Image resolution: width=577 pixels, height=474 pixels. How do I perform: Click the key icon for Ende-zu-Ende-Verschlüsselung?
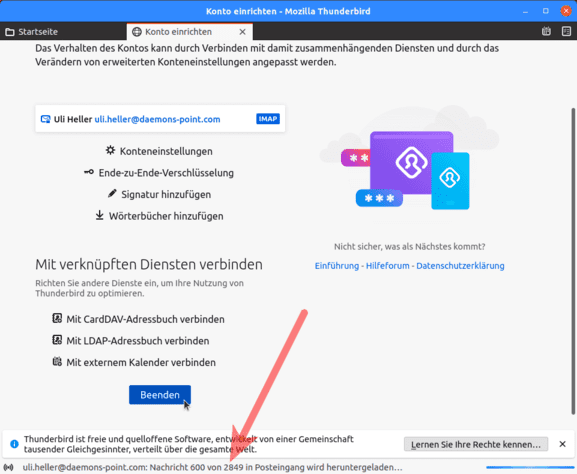89,172
